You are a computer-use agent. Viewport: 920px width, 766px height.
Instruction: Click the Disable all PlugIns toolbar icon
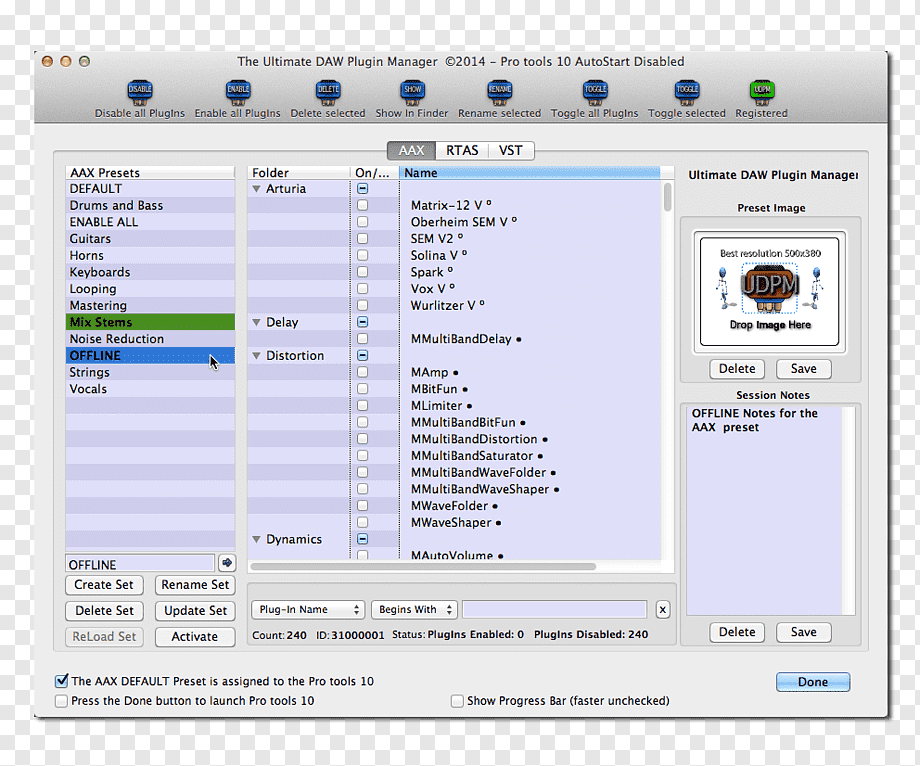pyautogui.click(x=140, y=93)
